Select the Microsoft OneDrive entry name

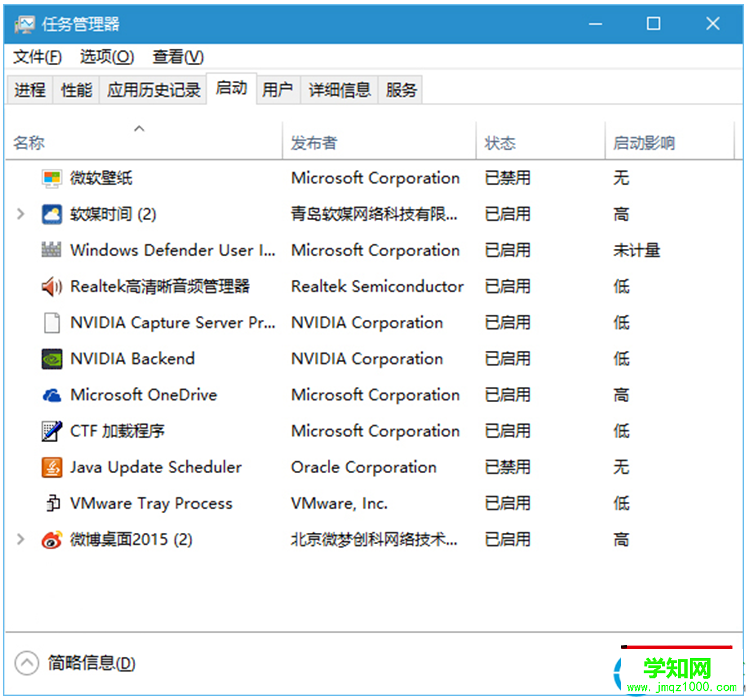pos(144,395)
